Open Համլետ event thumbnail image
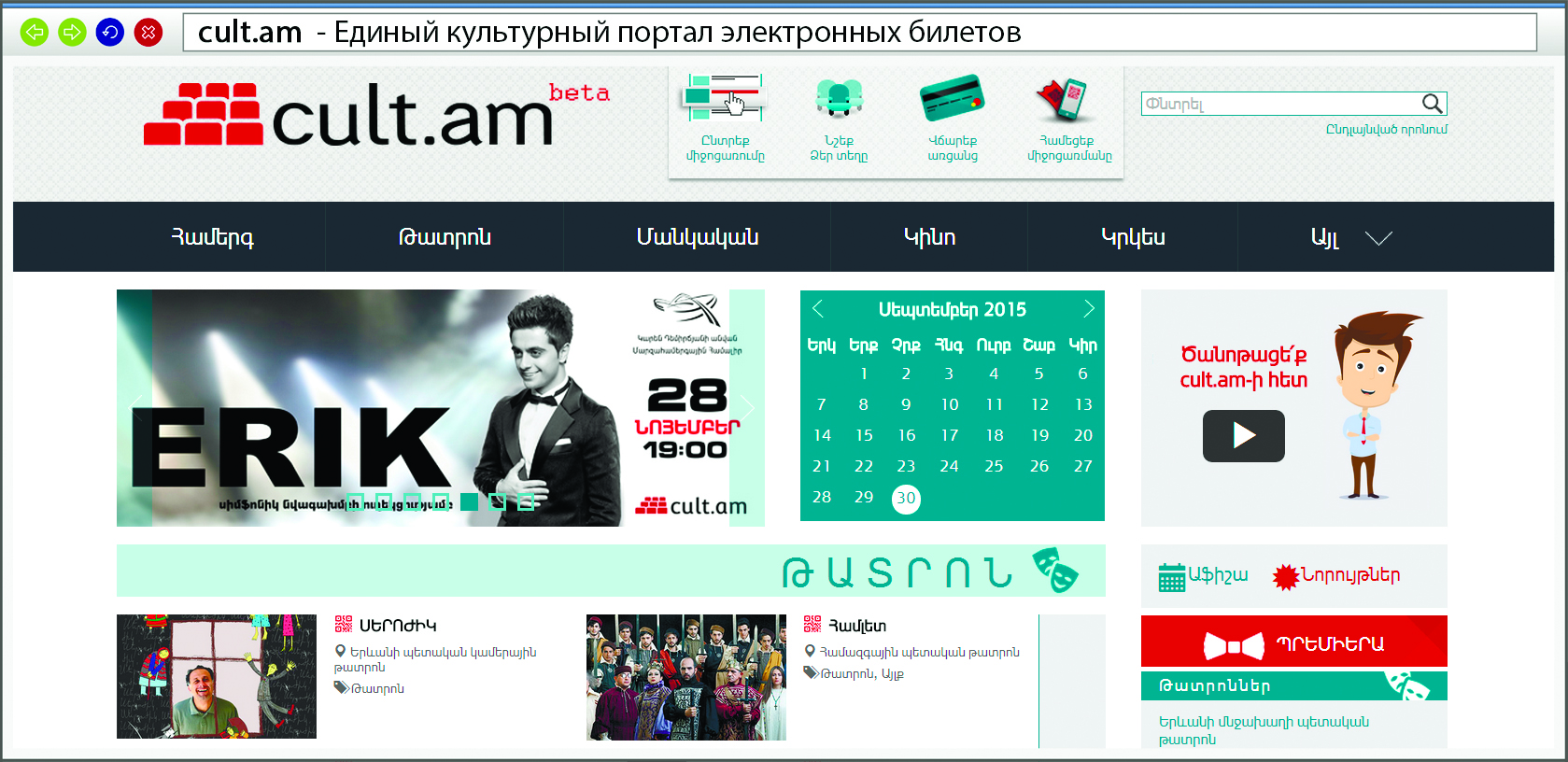Viewport: 1568px width, 762px height. [686, 677]
